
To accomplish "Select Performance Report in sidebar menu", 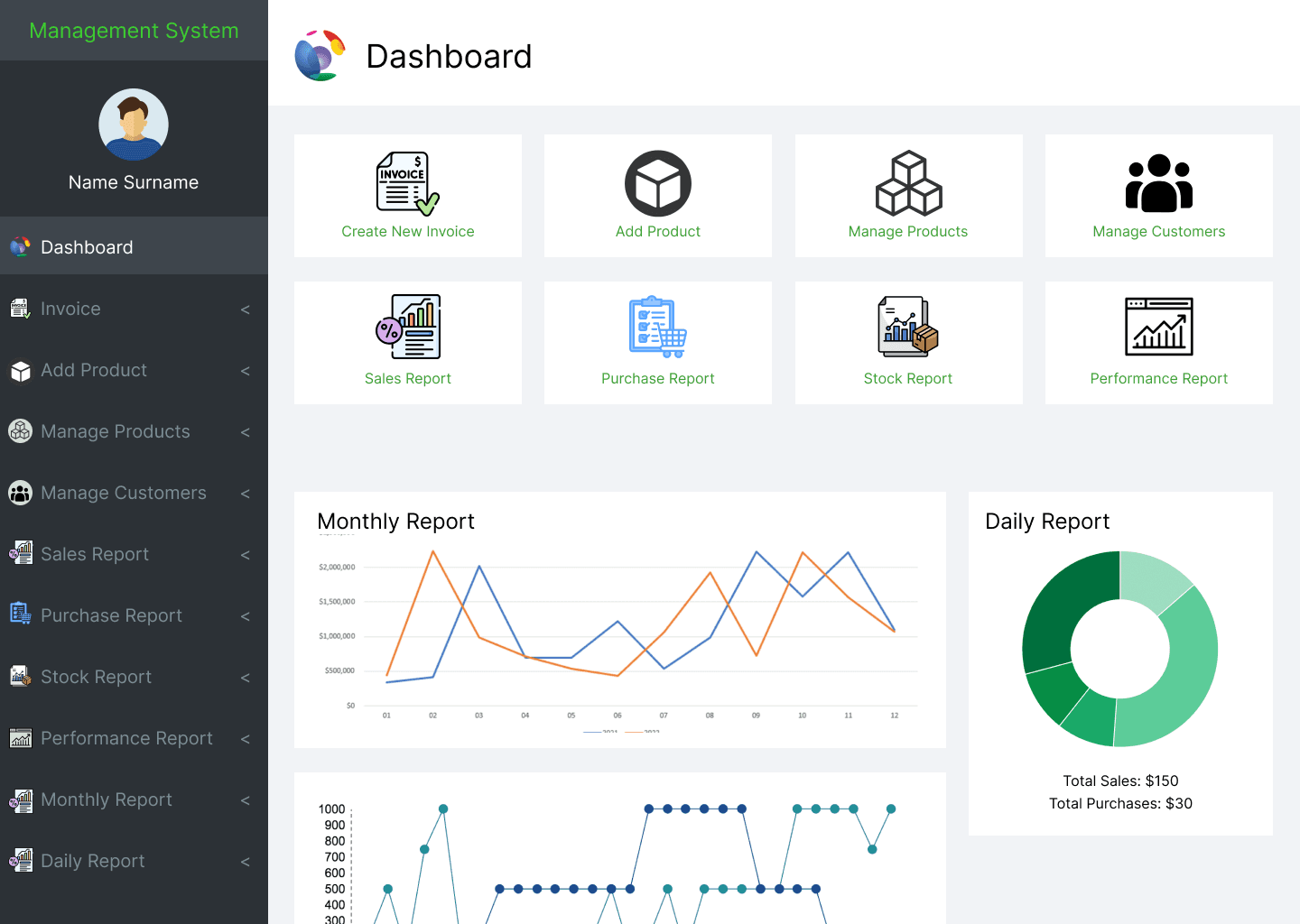I will [x=126, y=738].
